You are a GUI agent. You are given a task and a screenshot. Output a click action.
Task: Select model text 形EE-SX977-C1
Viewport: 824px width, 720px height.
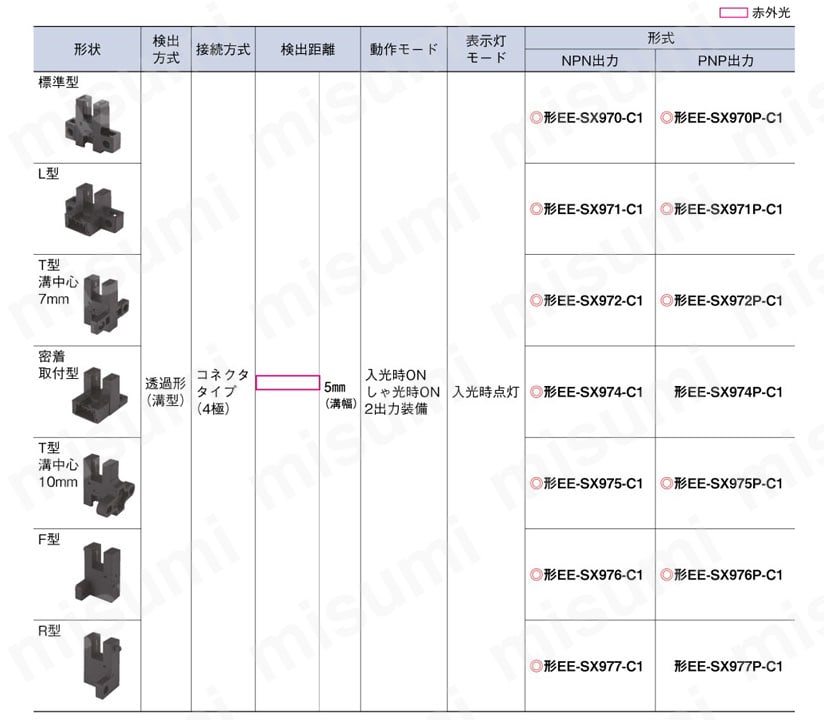click(593, 666)
